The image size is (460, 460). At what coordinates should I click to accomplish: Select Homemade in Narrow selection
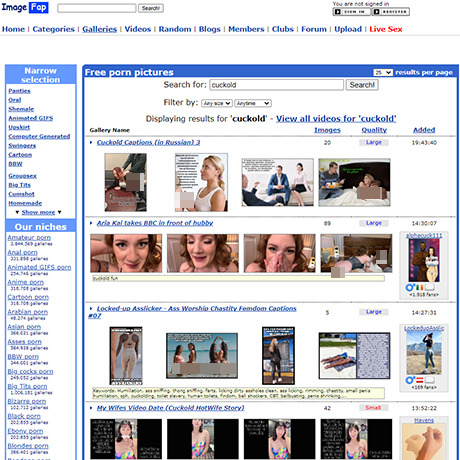(25, 203)
